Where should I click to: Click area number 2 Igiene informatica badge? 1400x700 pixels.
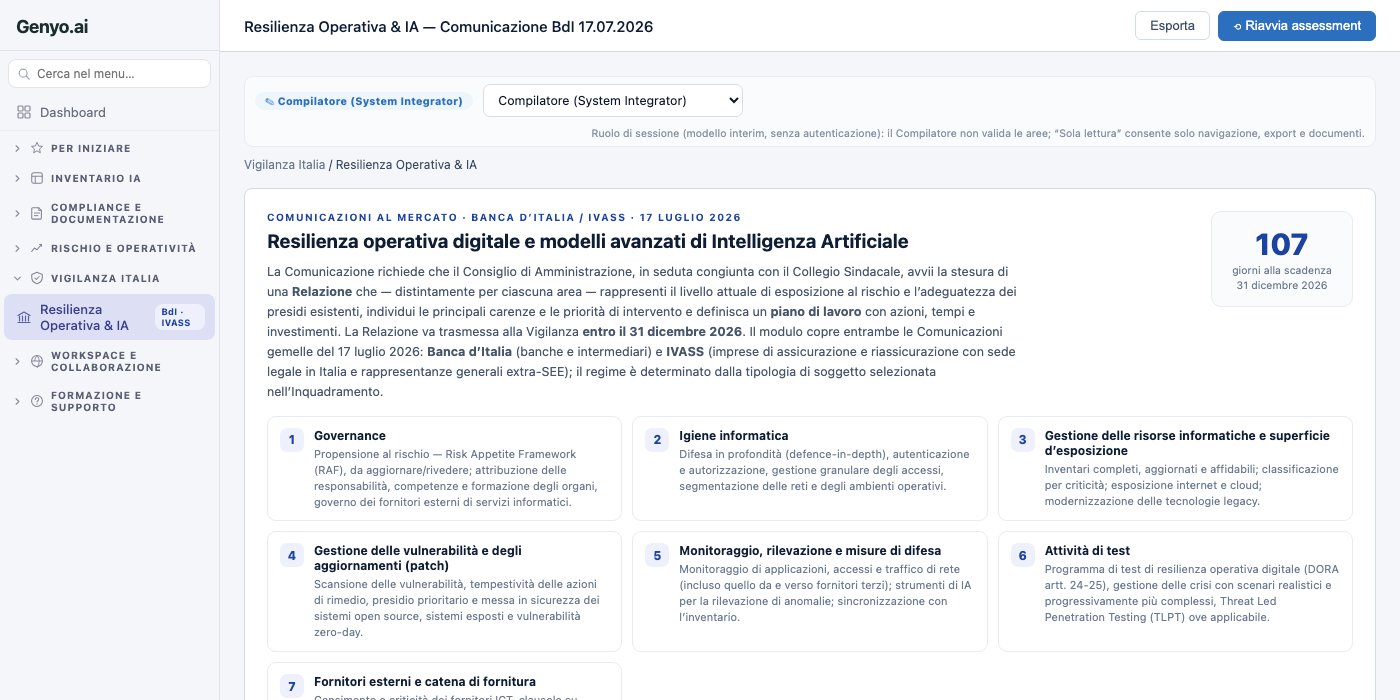(x=657, y=440)
